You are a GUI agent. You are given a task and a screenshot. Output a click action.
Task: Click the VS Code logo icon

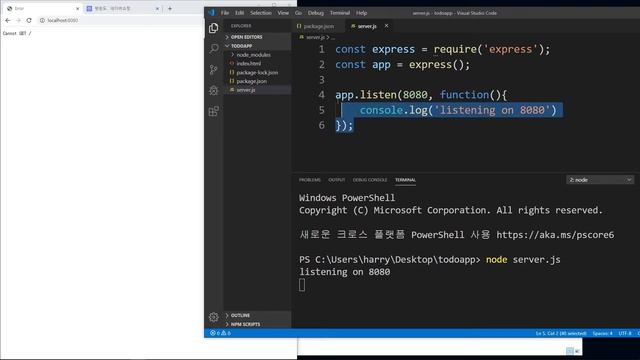click(x=211, y=13)
